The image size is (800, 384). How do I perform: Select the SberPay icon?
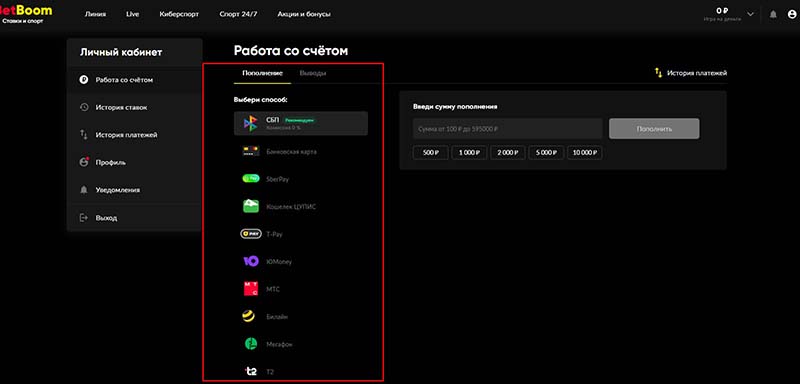click(251, 179)
